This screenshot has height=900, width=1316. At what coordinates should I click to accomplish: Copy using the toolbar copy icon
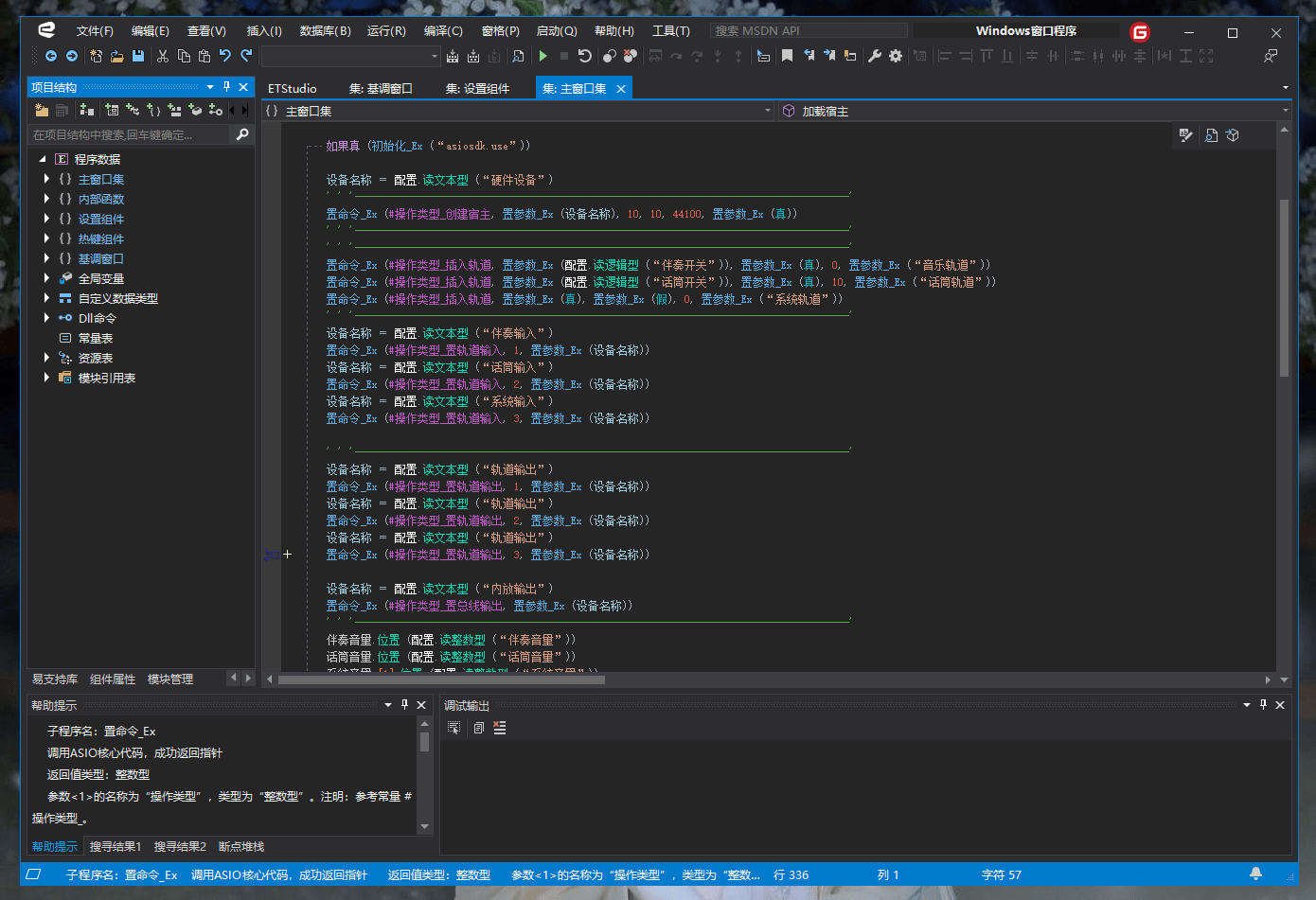click(184, 57)
